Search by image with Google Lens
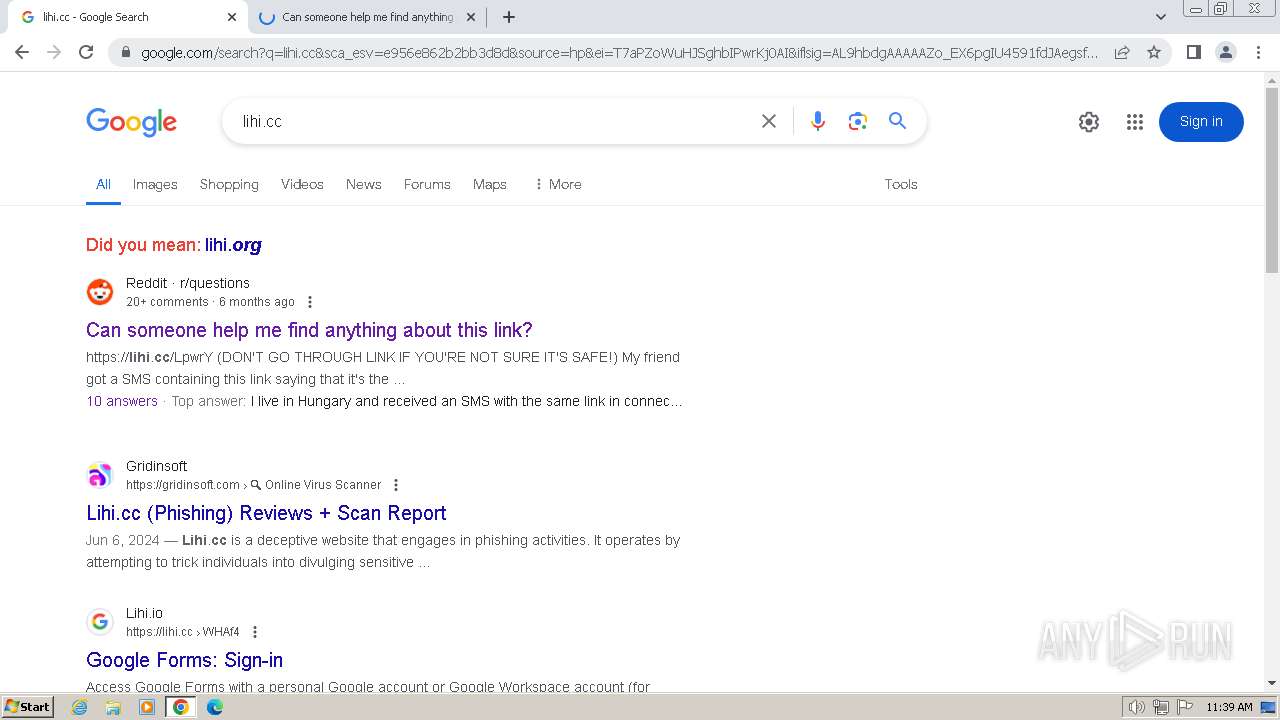The width and height of the screenshot is (1280, 720). (x=857, y=121)
